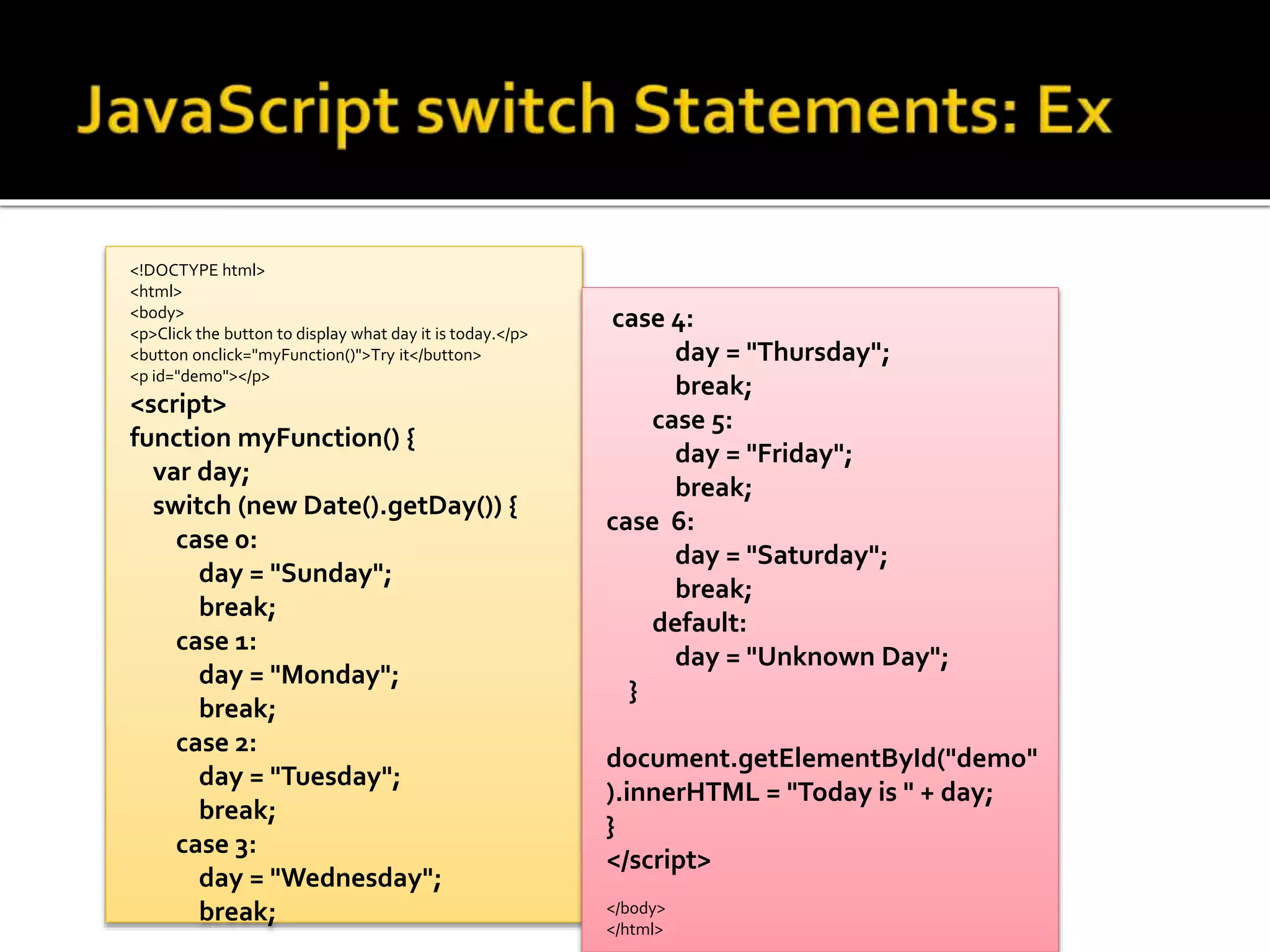Image resolution: width=1270 pixels, height=952 pixels.
Task: Click the '</script>' closing tag text
Action: (659, 860)
